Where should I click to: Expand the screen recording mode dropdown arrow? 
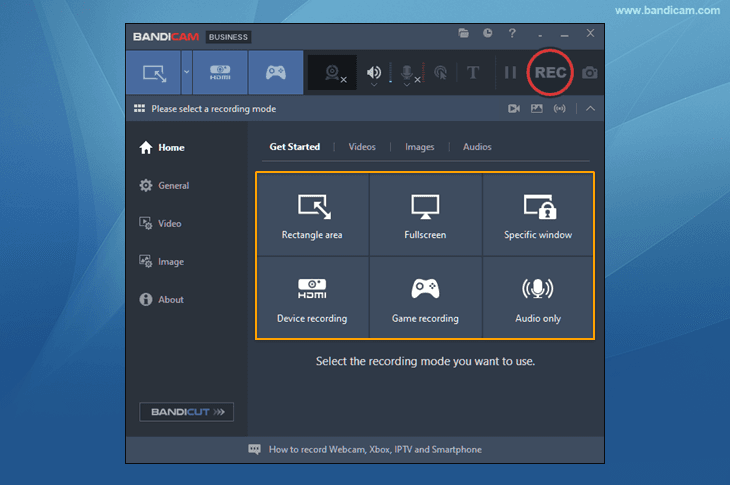(x=186, y=73)
